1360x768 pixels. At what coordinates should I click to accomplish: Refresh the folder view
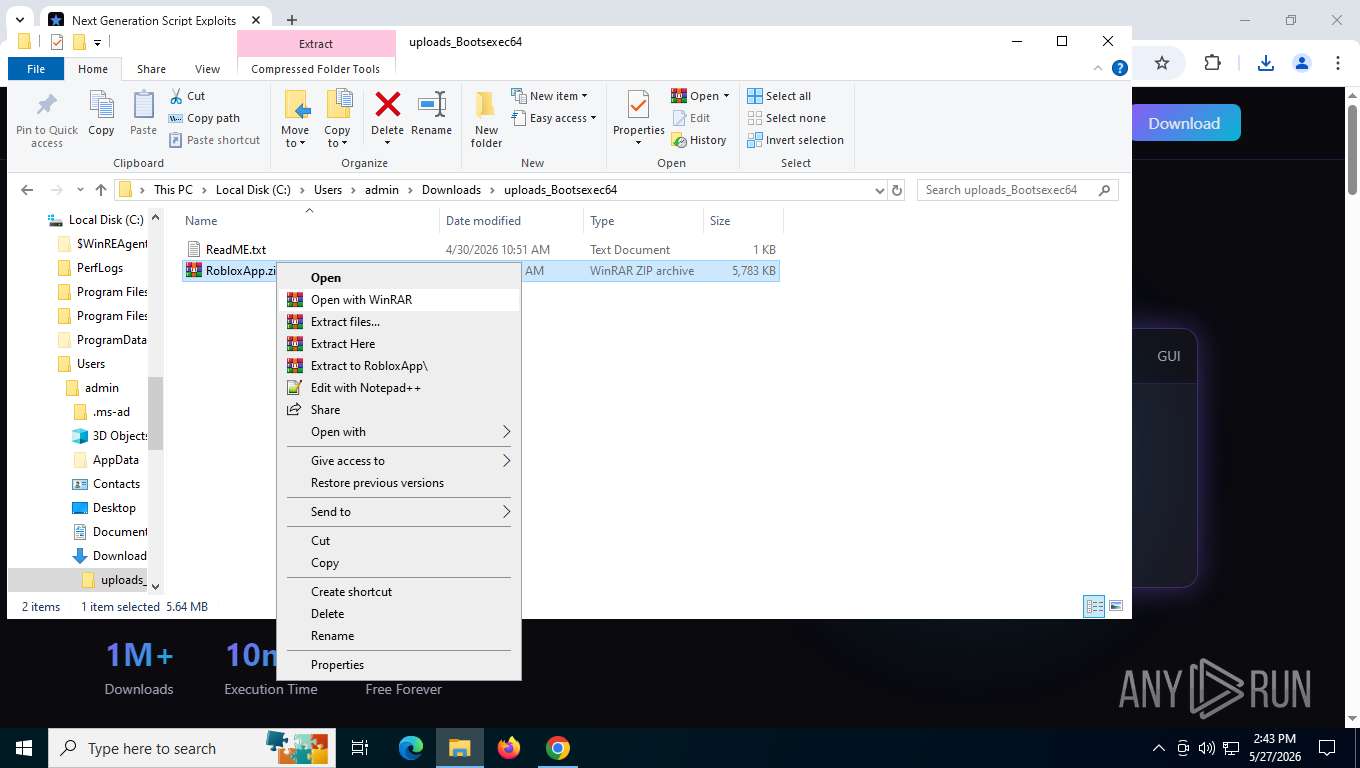897,190
